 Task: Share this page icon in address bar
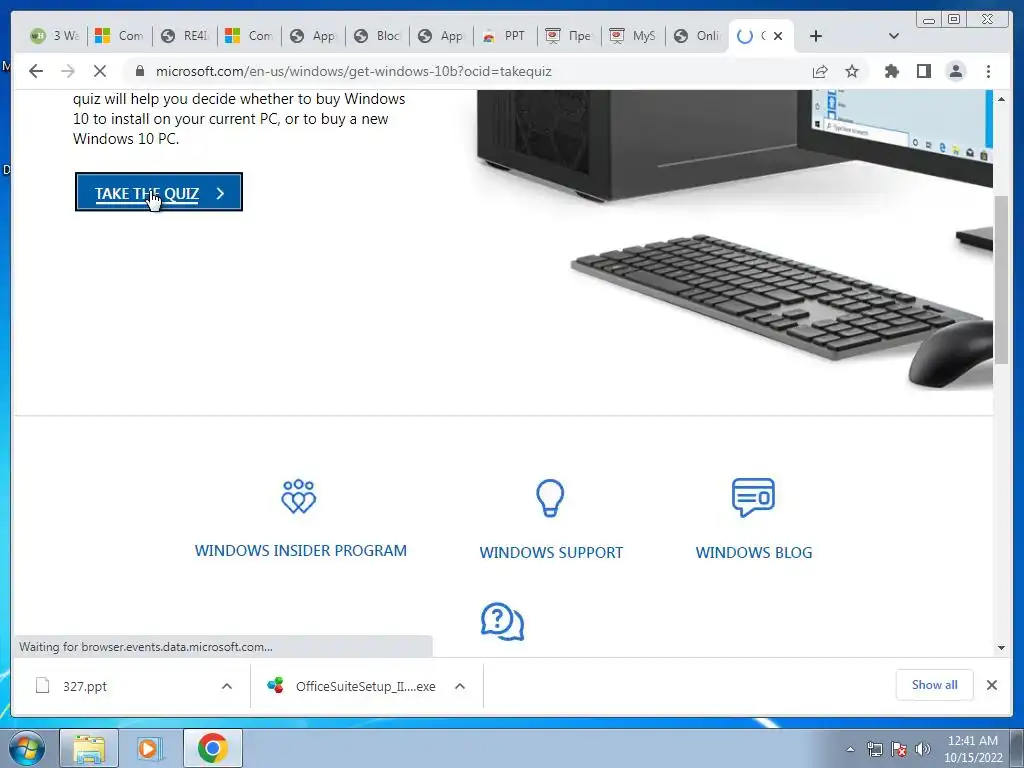pyautogui.click(x=820, y=71)
